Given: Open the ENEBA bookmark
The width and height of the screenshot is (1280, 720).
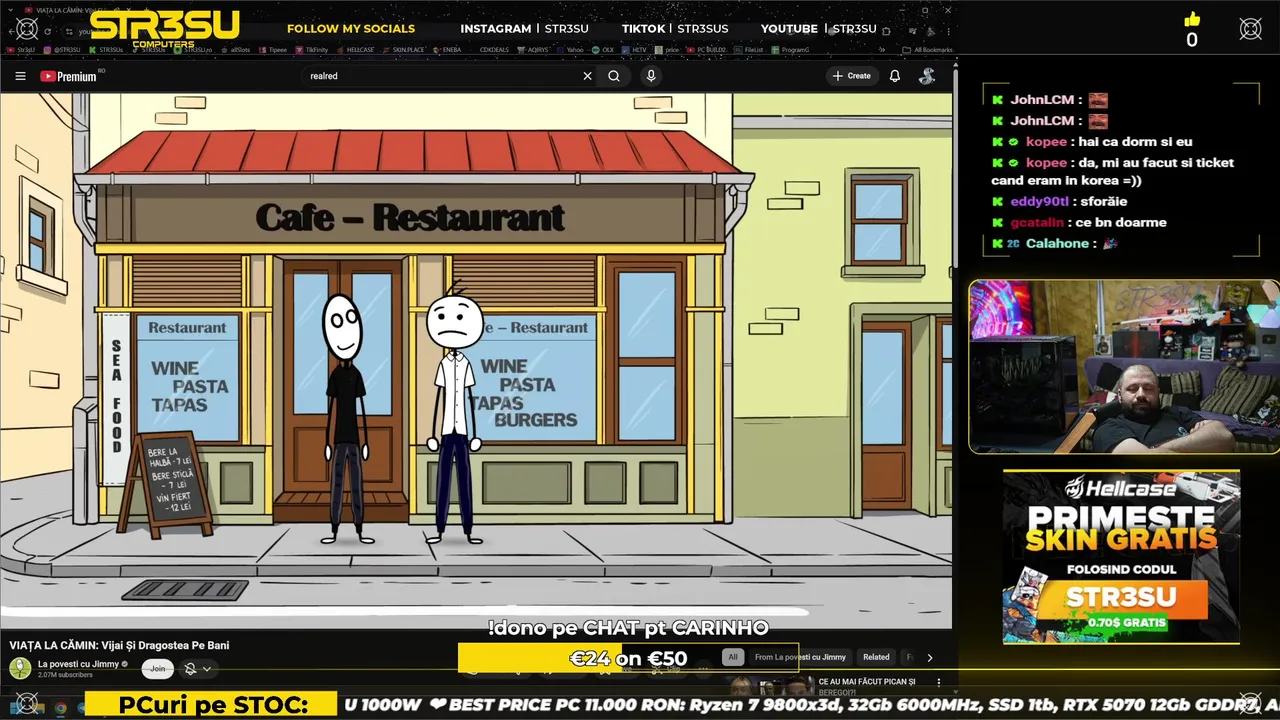Looking at the screenshot, I should (x=447, y=49).
